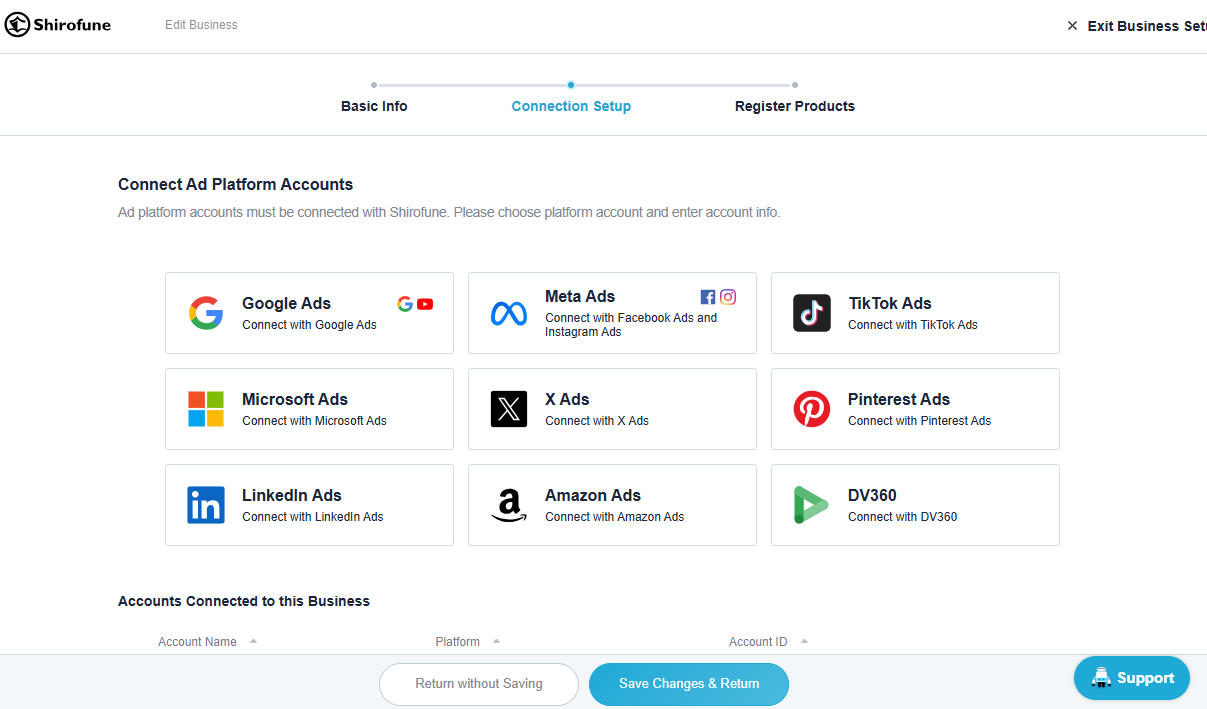Select the Google Ads platform icon
This screenshot has height=709, width=1207.
[206, 313]
